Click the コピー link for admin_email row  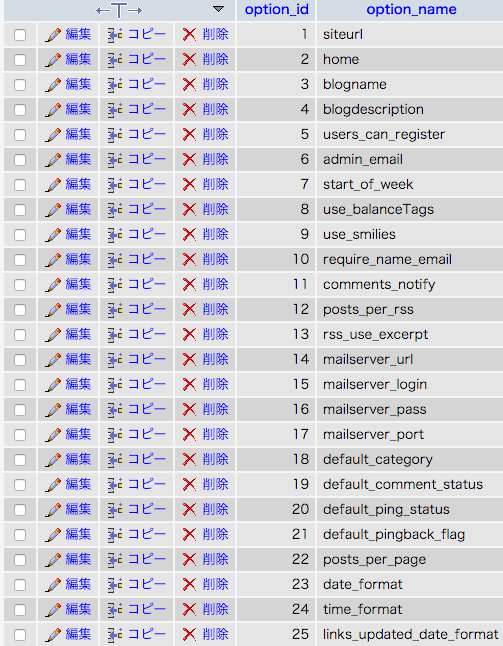click(147, 159)
